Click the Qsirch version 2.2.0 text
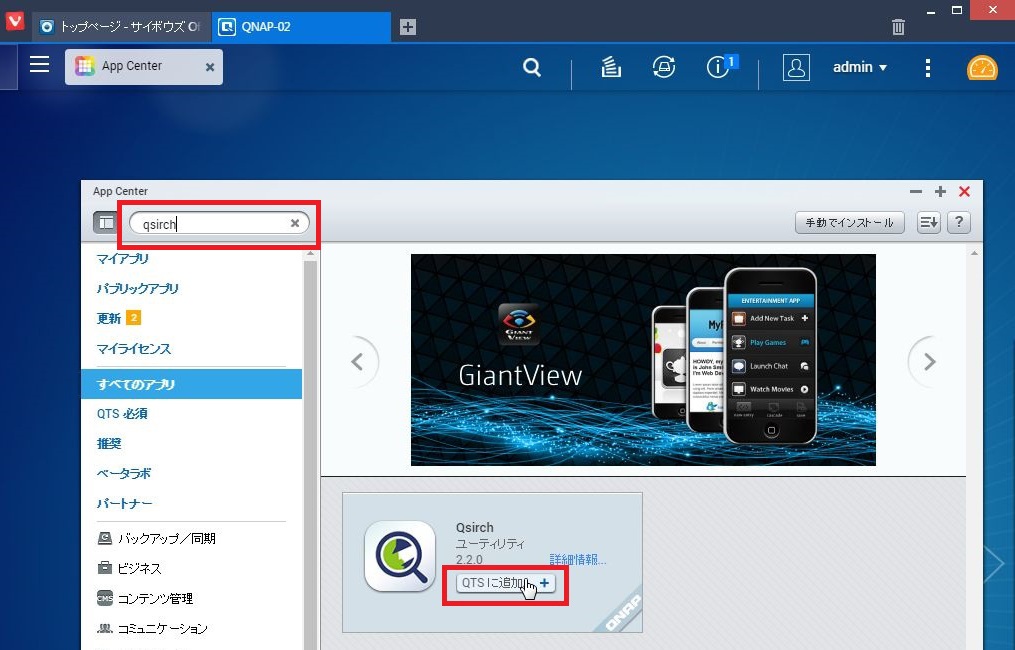This screenshot has height=650, width=1015. click(469, 559)
